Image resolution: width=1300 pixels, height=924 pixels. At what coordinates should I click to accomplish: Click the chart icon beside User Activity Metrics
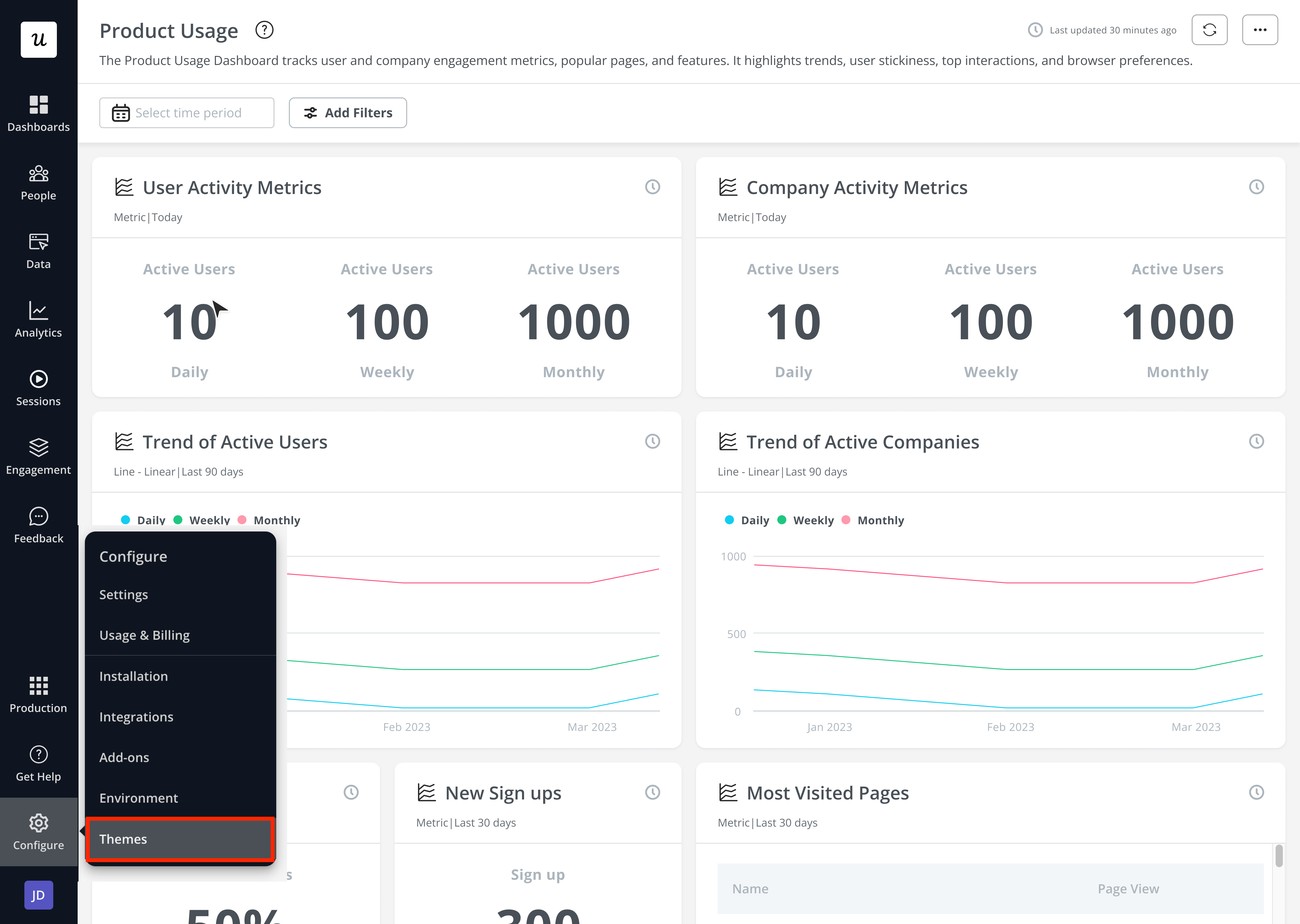click(x=124, y=187)
